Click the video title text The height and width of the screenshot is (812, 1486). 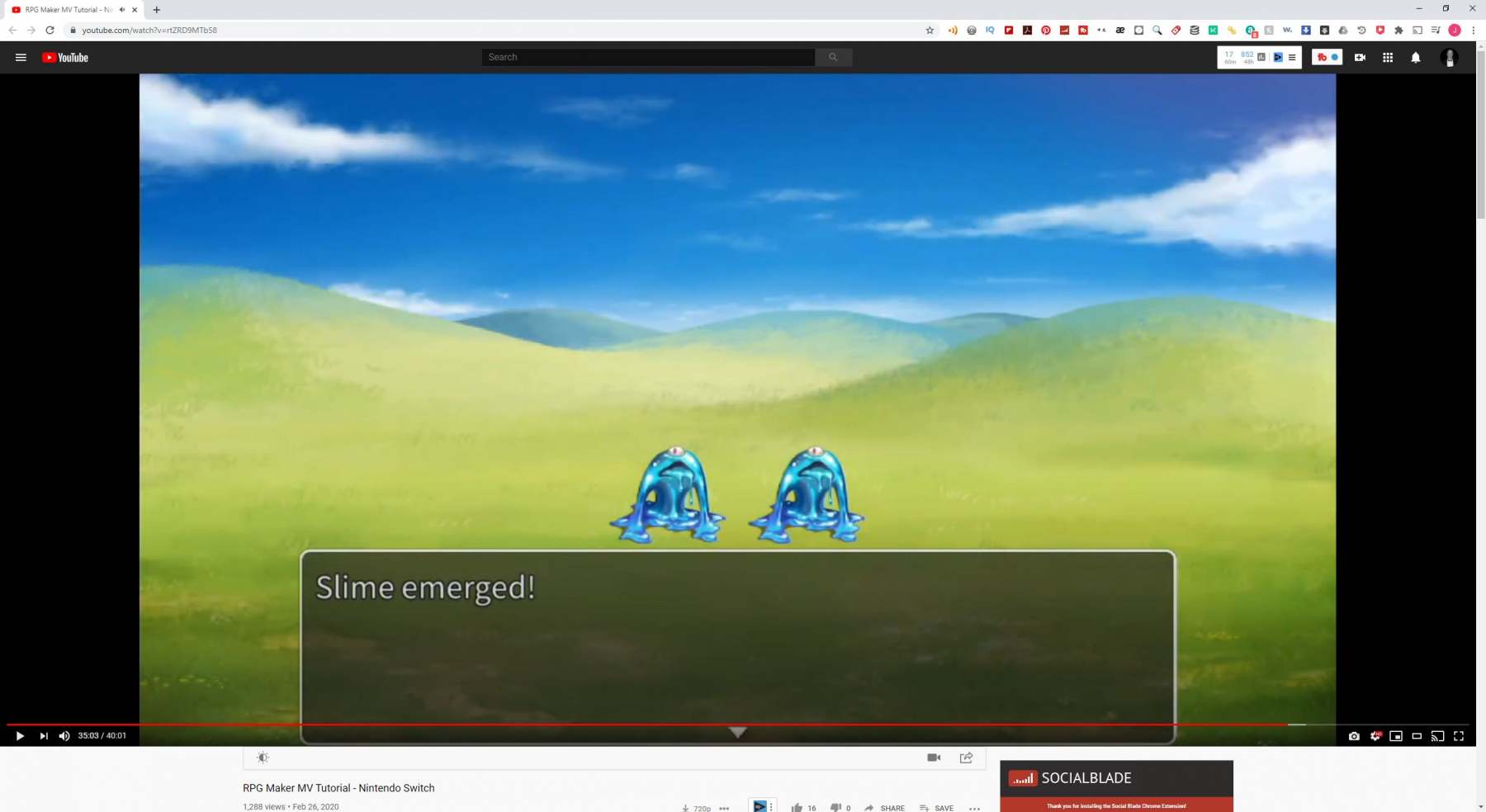[x=338, y=788]
